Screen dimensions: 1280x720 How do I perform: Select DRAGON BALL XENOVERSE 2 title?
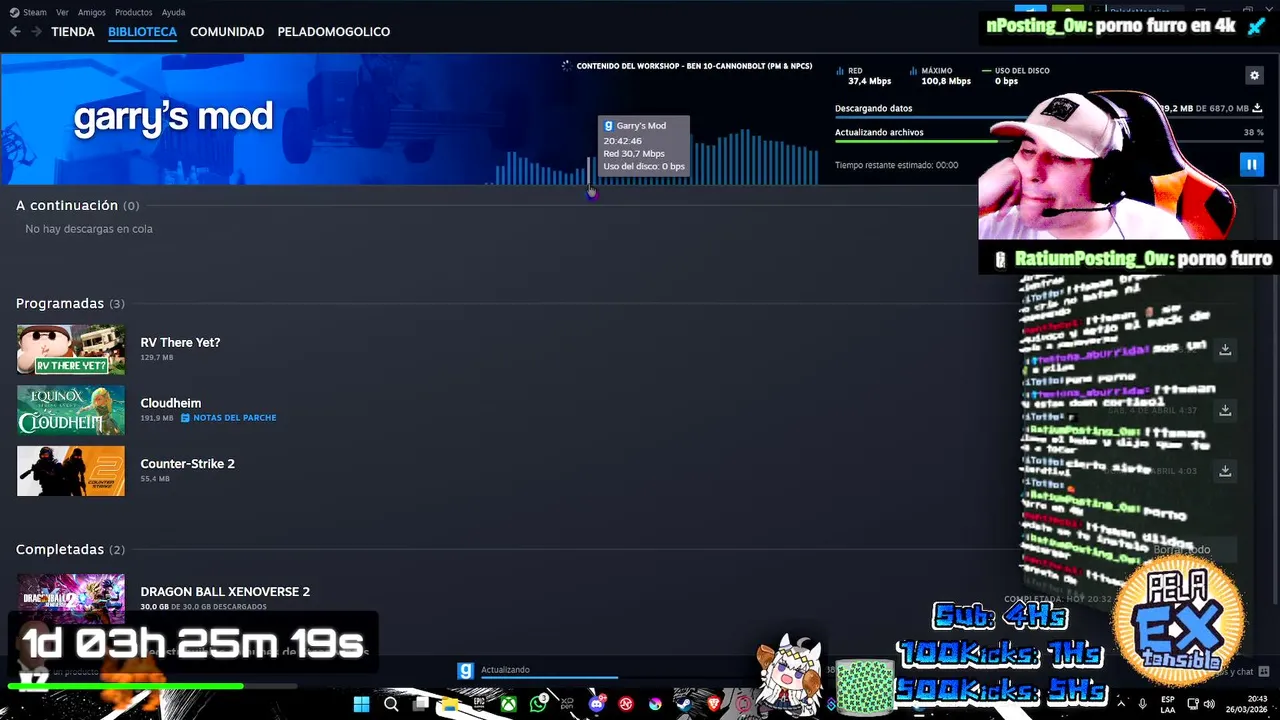pos(225,592)
